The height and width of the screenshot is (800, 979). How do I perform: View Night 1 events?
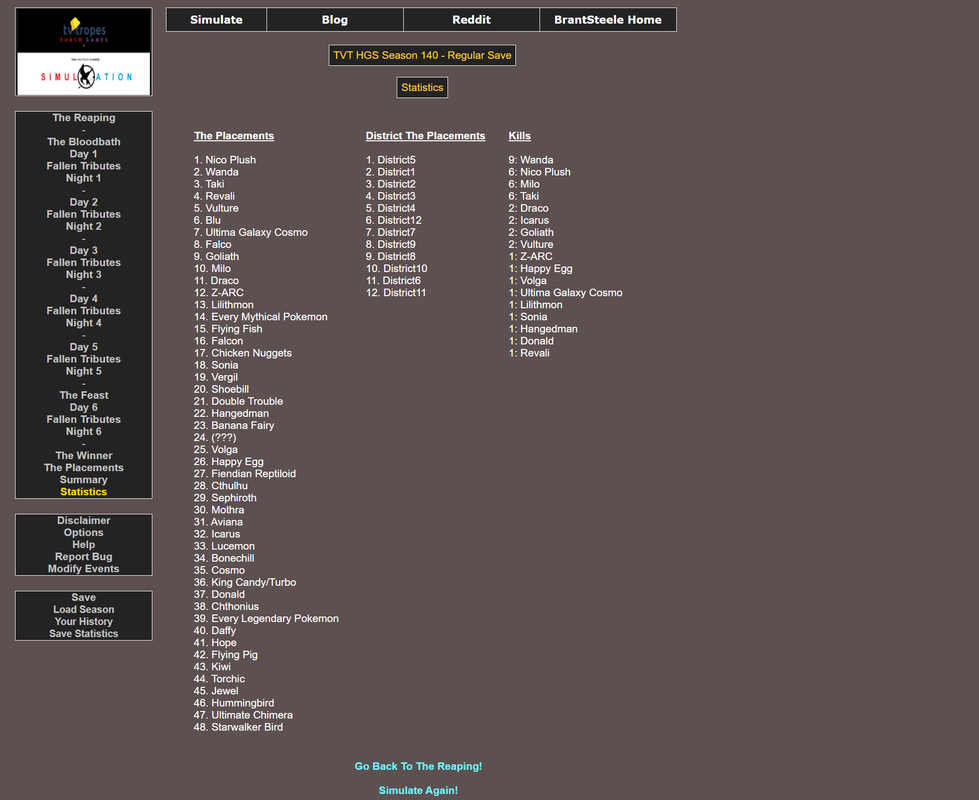pos(84,178)
